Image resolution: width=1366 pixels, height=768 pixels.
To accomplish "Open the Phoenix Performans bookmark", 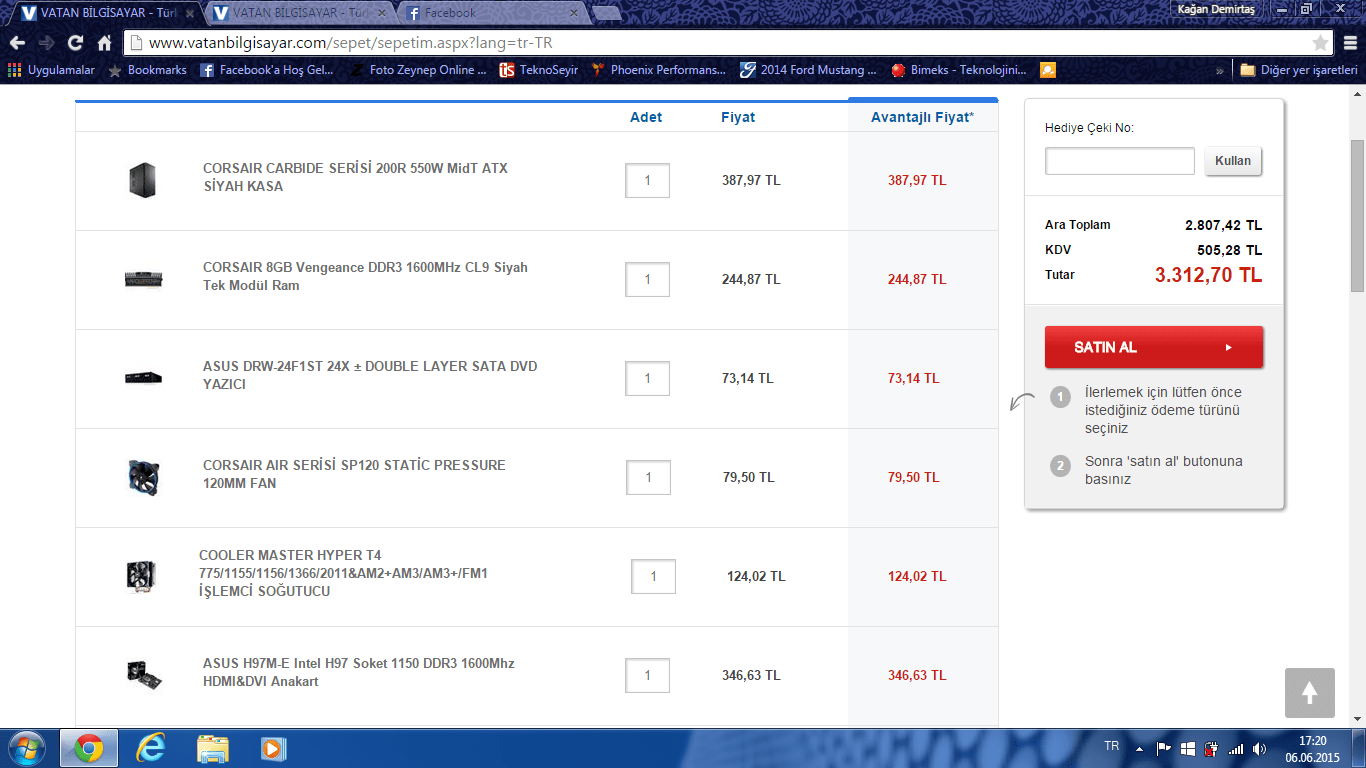I will click(659, 70).
